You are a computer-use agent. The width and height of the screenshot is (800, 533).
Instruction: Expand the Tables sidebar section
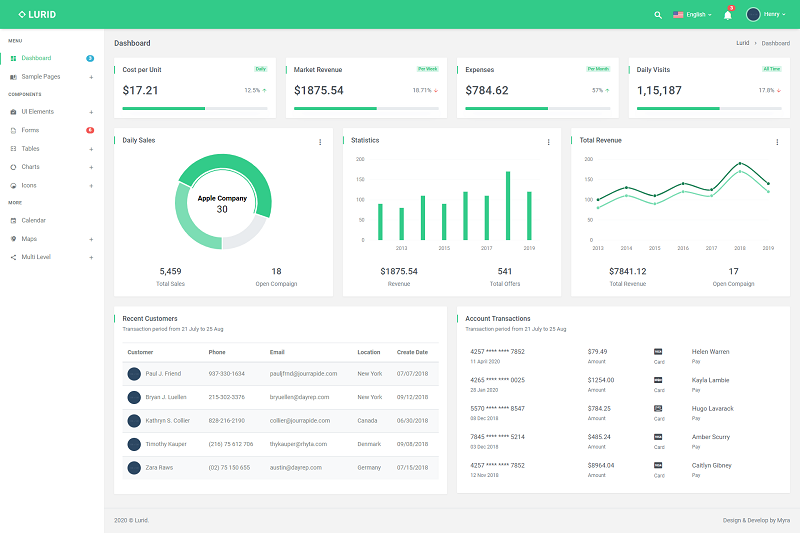pyautogui.click(x=91, y=149)
